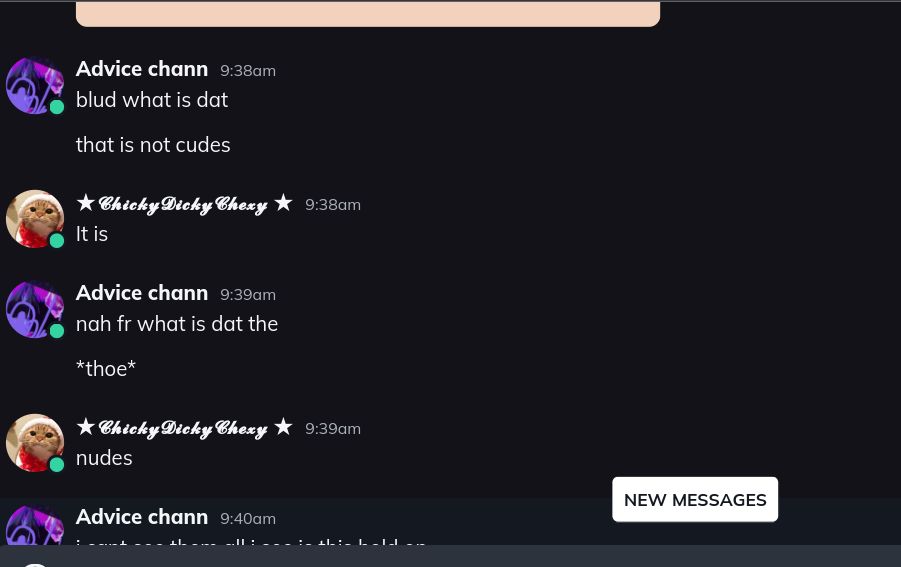Select the "that is not cudes" message
The height and width of the screenshot is (567, 901).
tap(153, 145)
